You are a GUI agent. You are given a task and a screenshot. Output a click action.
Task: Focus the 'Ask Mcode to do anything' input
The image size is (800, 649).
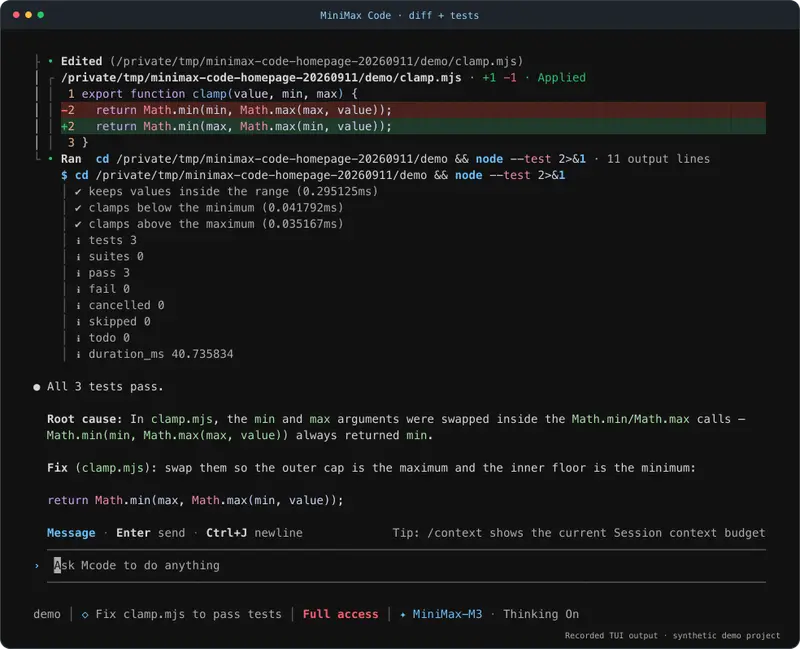406,565
